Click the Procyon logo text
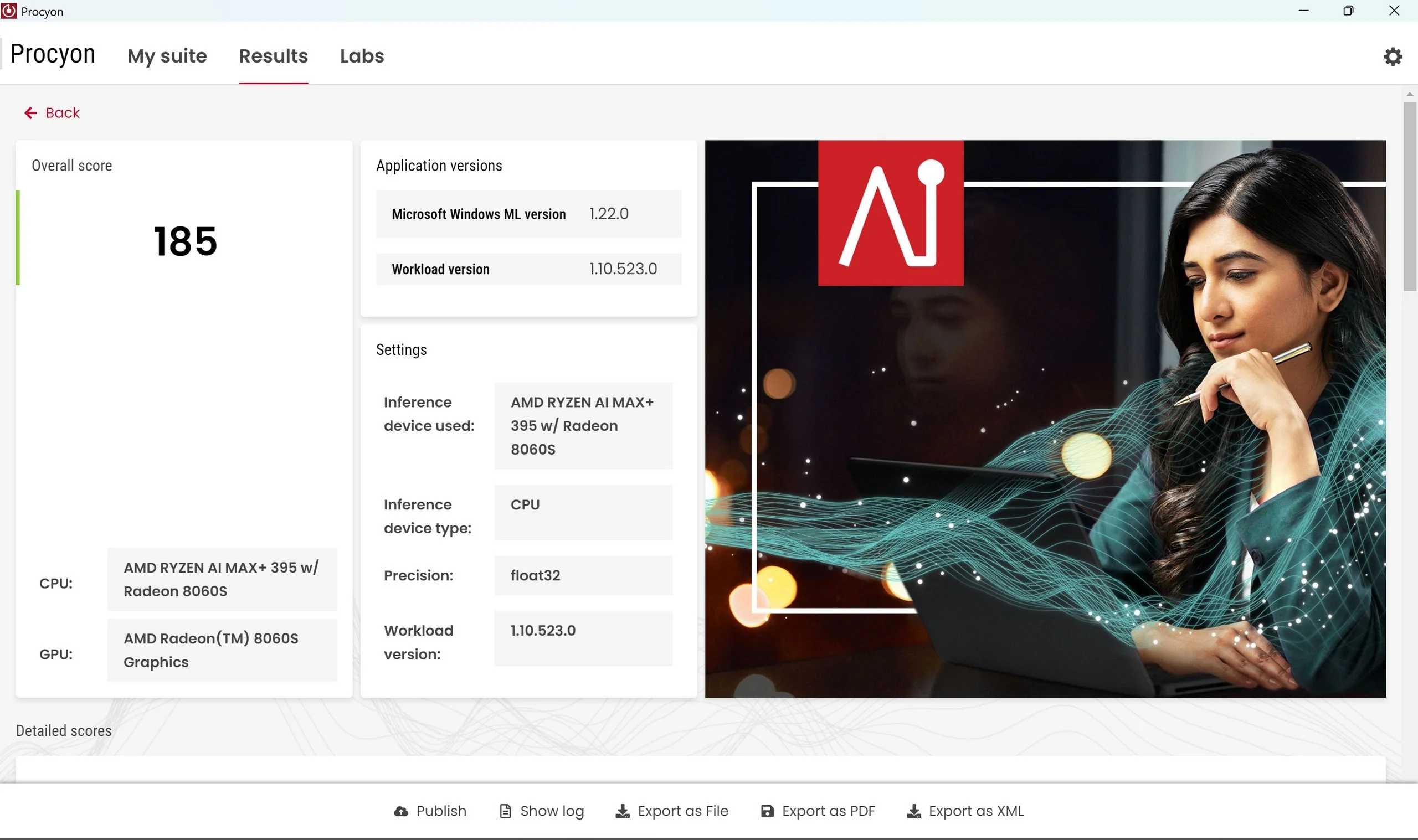The height and width of the screenshot is (840, 1418). pyautogui.click(x=53, y=54)
